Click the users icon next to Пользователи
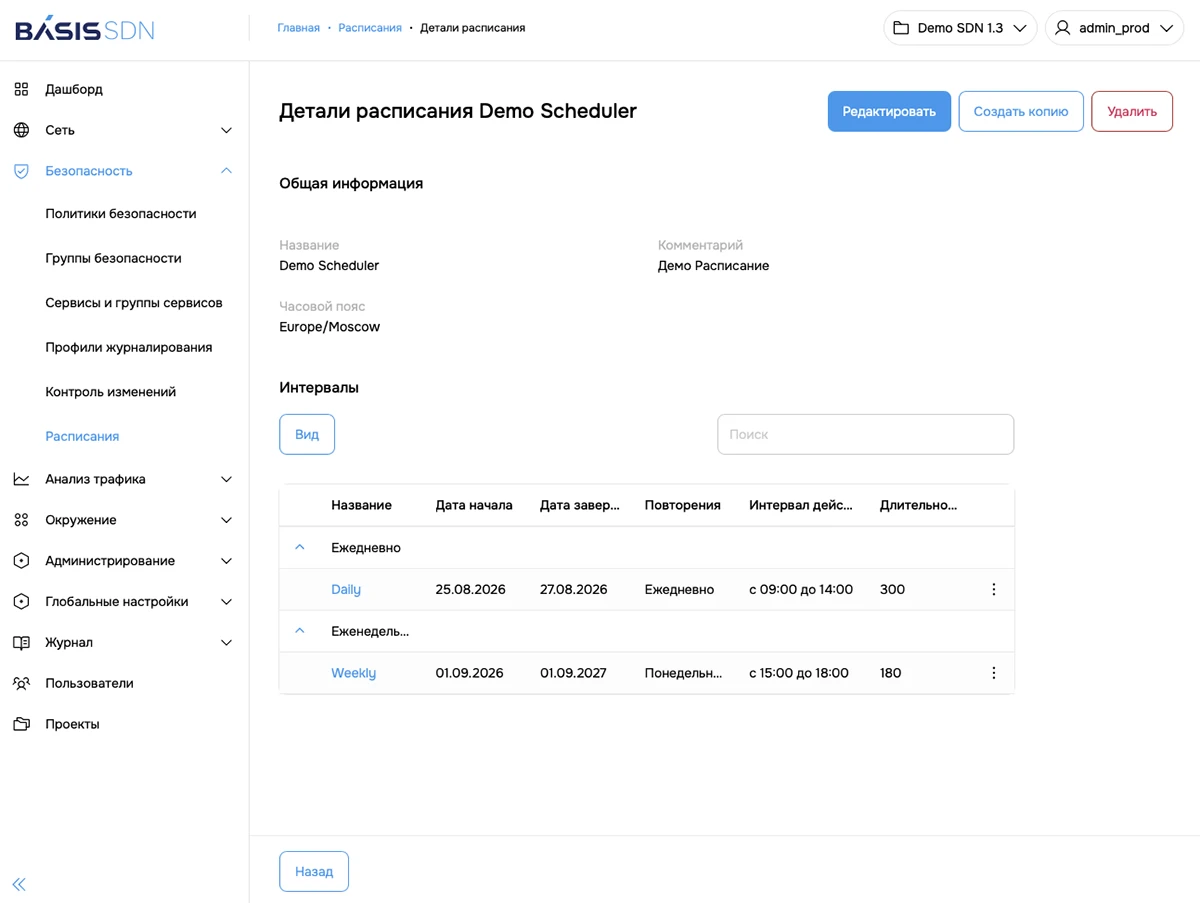The width and height of the screenshot is (1200, 903). 21,683
